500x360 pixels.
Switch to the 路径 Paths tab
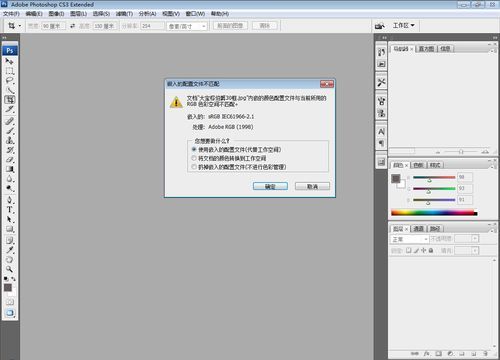point(435,229)
